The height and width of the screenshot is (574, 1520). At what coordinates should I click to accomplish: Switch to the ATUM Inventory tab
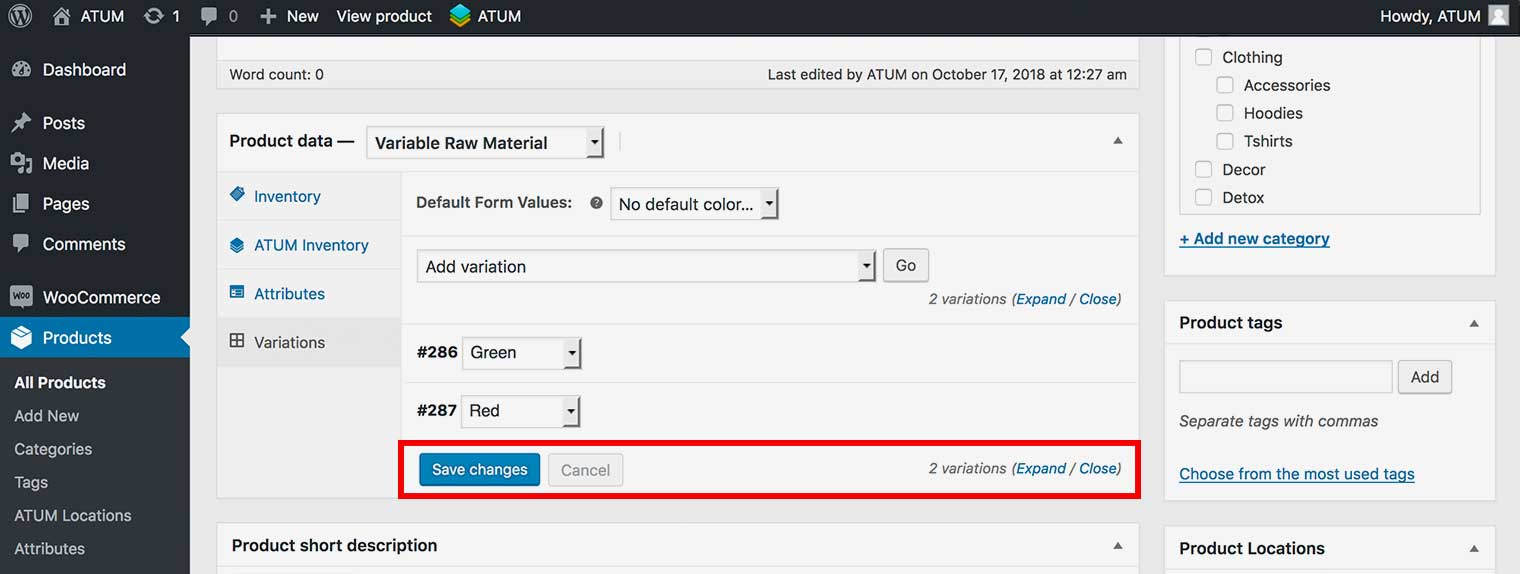(310, 245)
